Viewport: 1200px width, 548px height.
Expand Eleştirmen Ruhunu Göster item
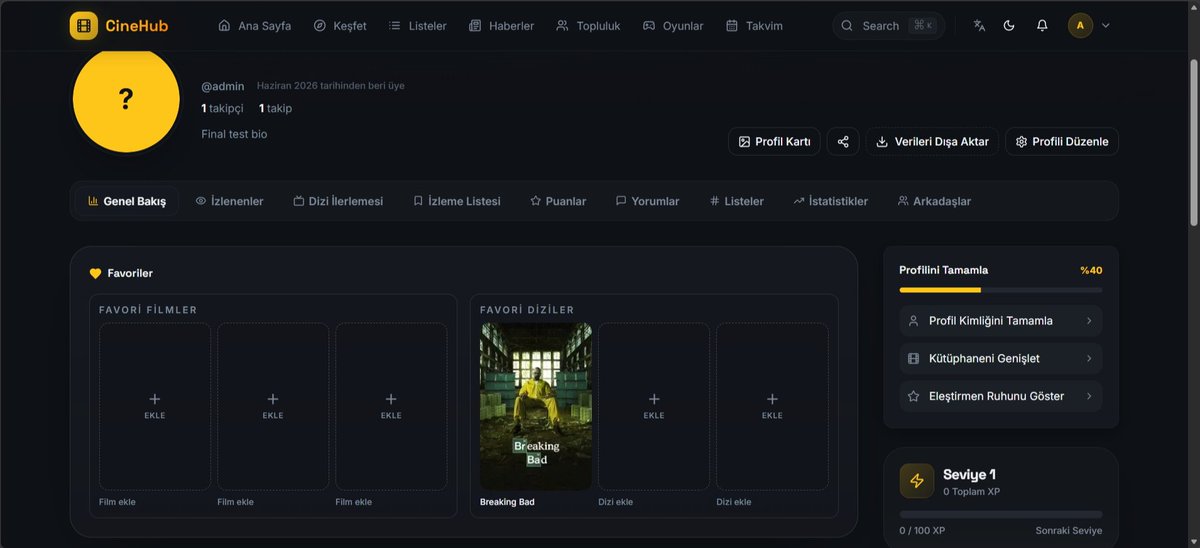pyautogui.click(x=1001, y=396)
